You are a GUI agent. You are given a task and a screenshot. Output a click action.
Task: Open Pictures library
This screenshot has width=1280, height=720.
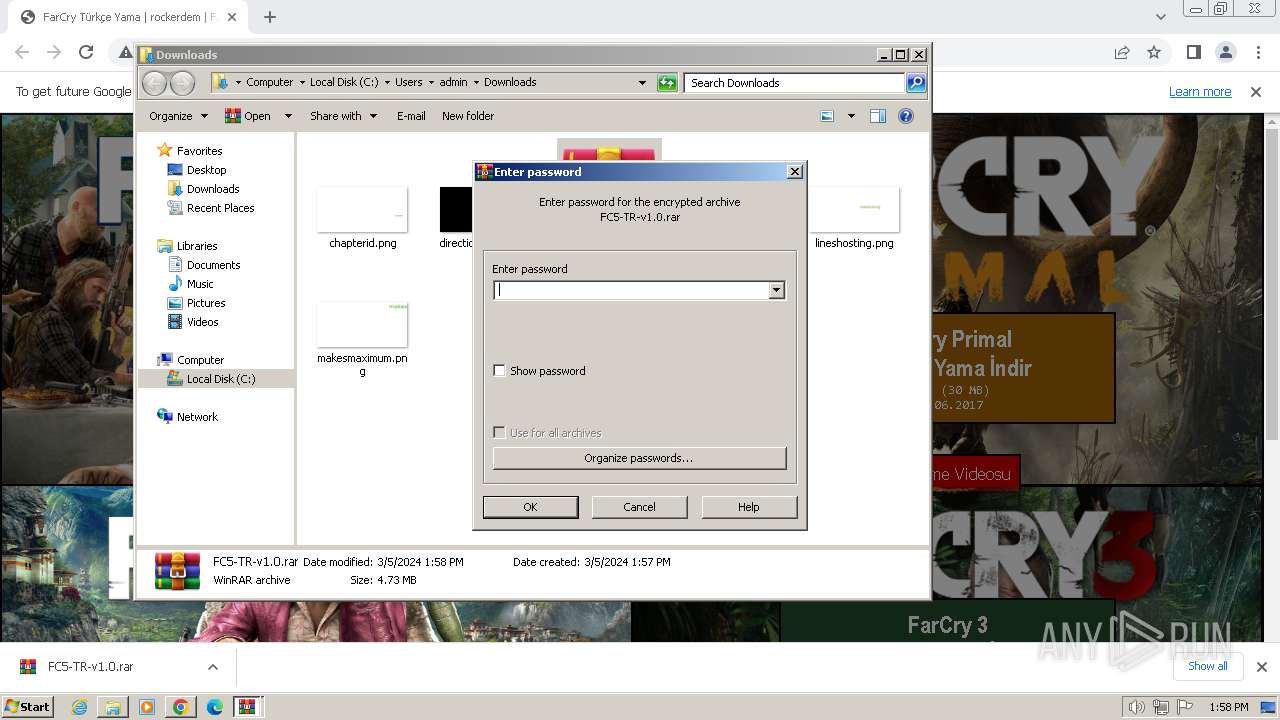(x=206, y=303)
